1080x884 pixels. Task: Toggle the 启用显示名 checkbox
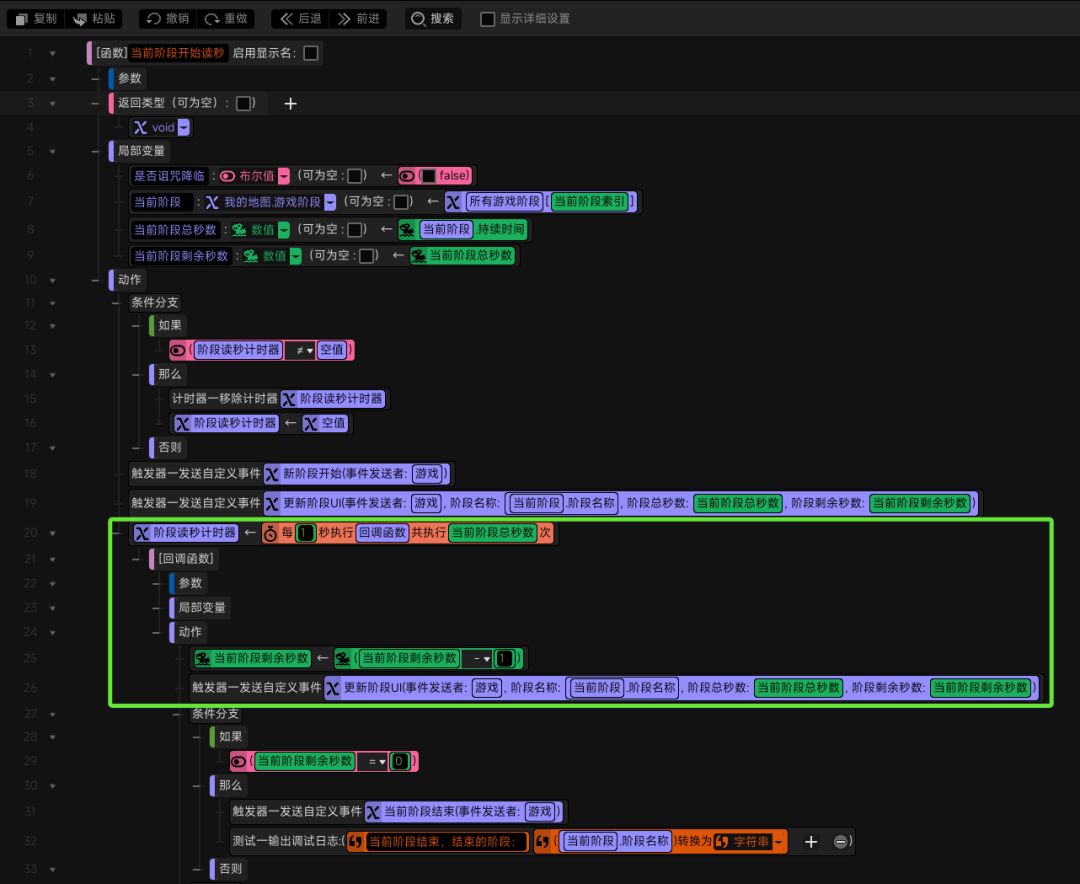pos(311,54)
